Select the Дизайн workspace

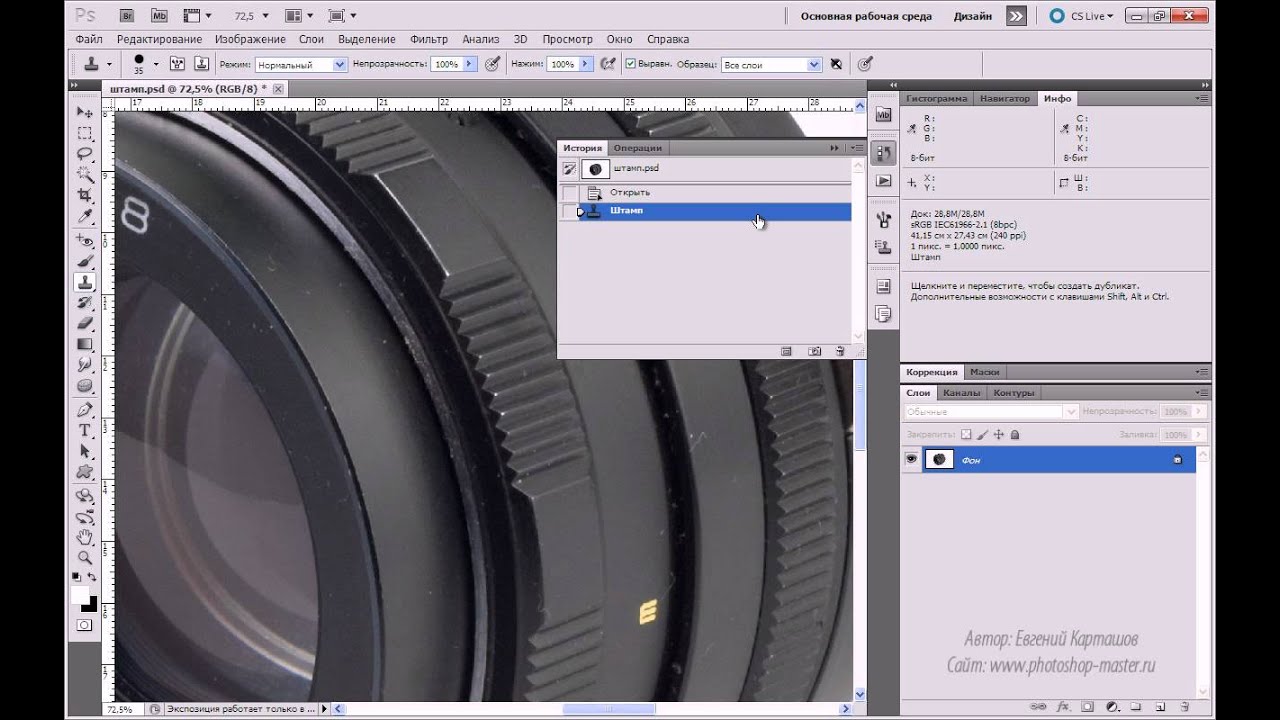pyautogui.click(x=973, y=16)
